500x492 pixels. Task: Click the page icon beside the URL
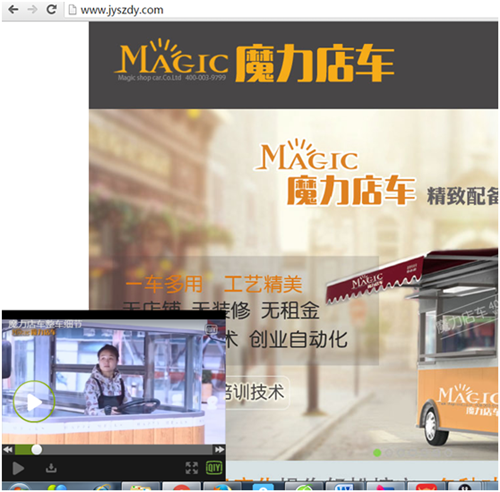72,10
